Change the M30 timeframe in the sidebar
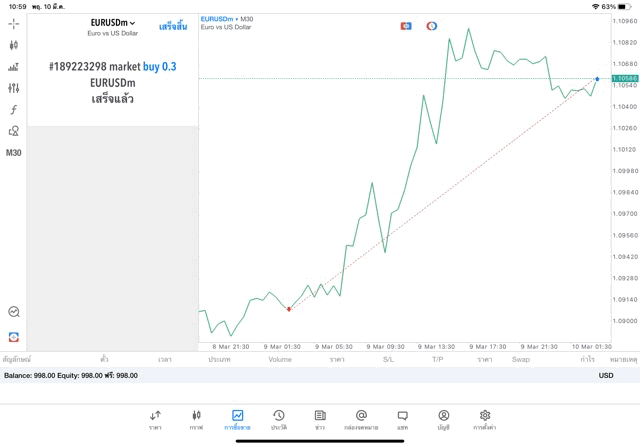The height and width of the screenshot is (447, 640). (x=13, y=153)
